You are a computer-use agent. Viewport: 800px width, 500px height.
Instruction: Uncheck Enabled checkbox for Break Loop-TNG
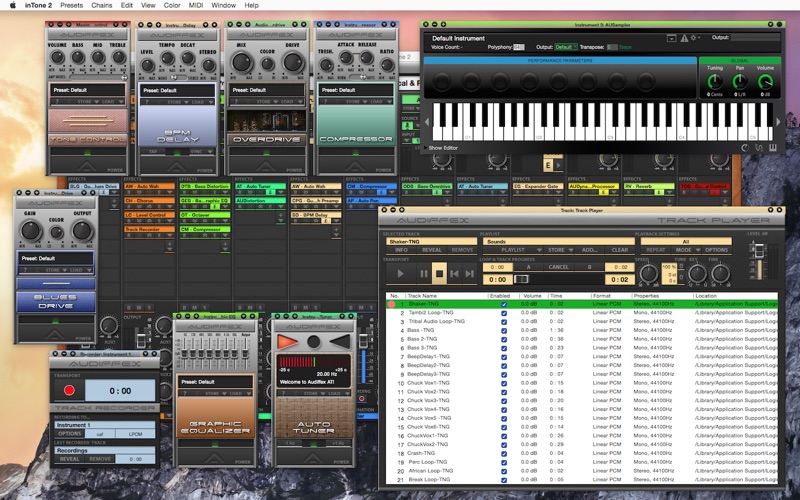click(504, 480)
